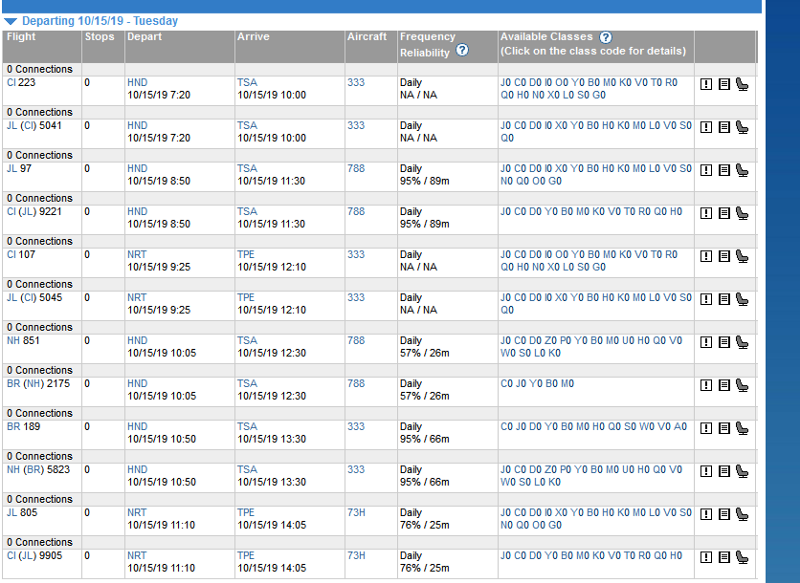Screen dimensions: 800x583
Task: View details list icon for CI 223
Action: pyautogui.click(x=724, y=84)
